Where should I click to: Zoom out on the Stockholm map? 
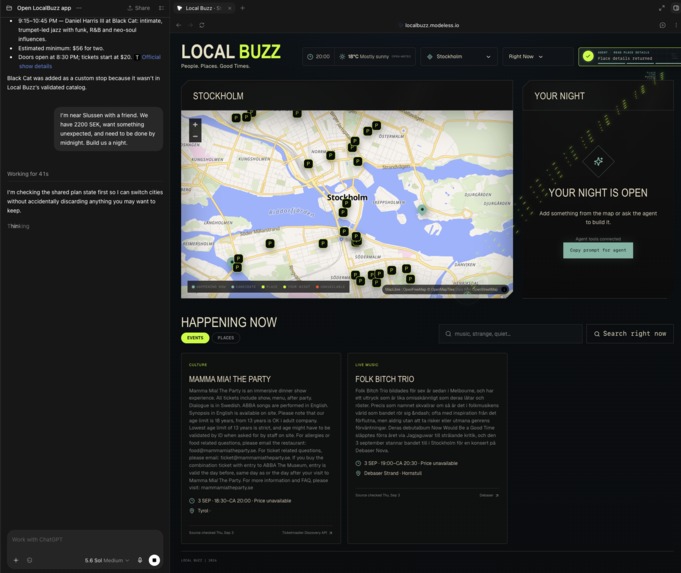195,136
